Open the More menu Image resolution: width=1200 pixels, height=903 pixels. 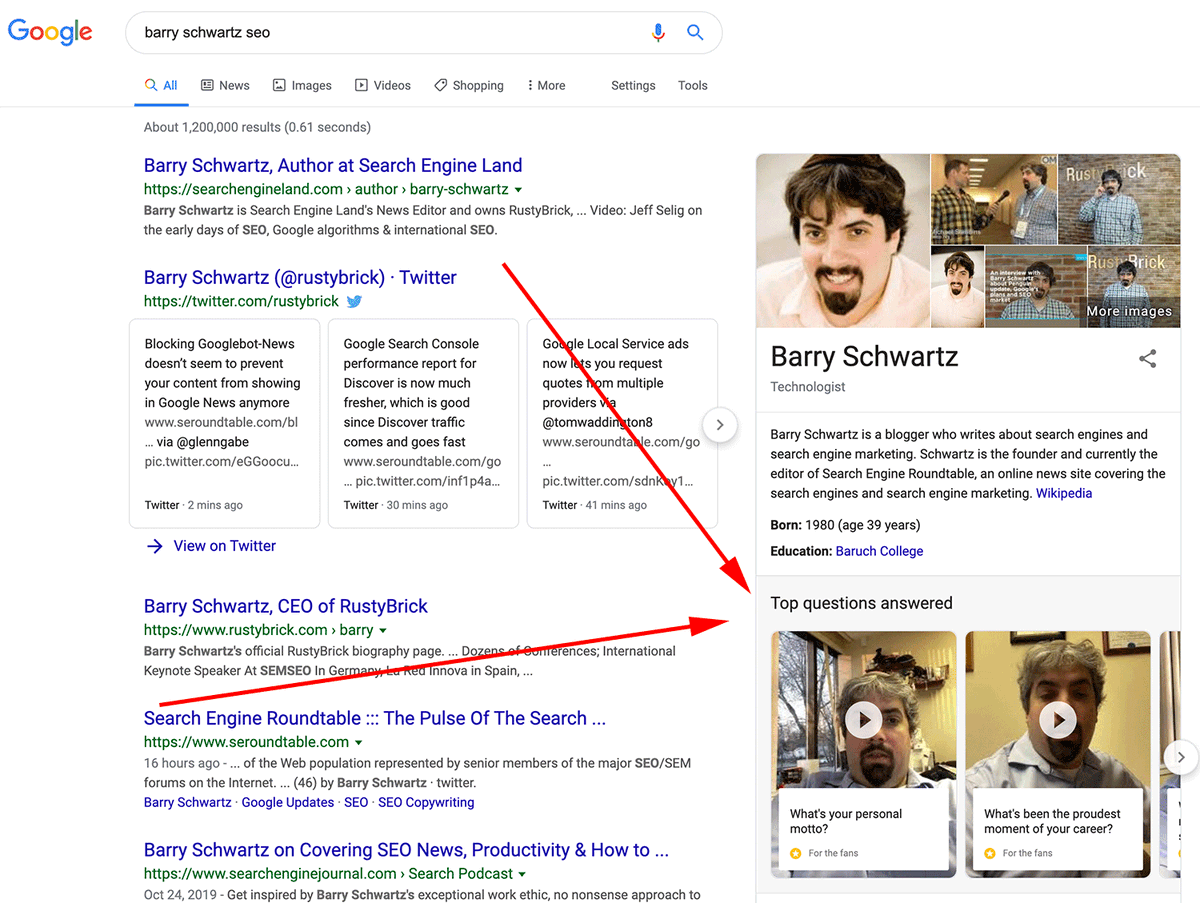click(x=546, y=85)
